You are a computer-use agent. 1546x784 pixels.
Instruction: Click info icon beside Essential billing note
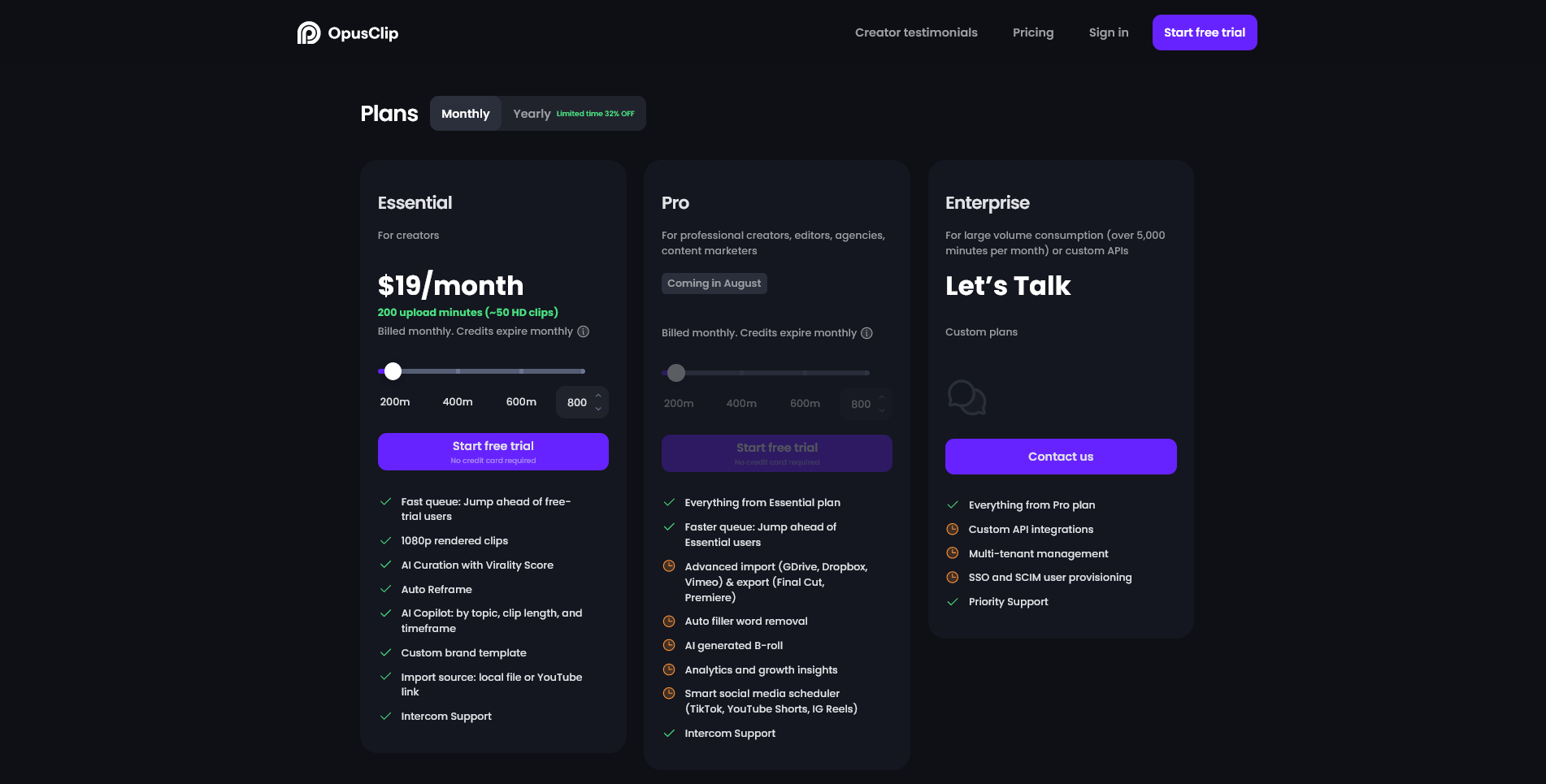point(583,331)
